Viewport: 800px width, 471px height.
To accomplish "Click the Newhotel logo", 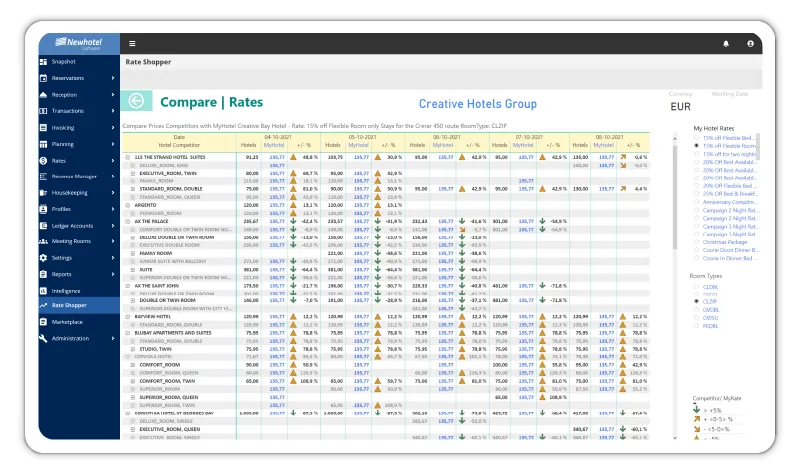I will (78, 42).
